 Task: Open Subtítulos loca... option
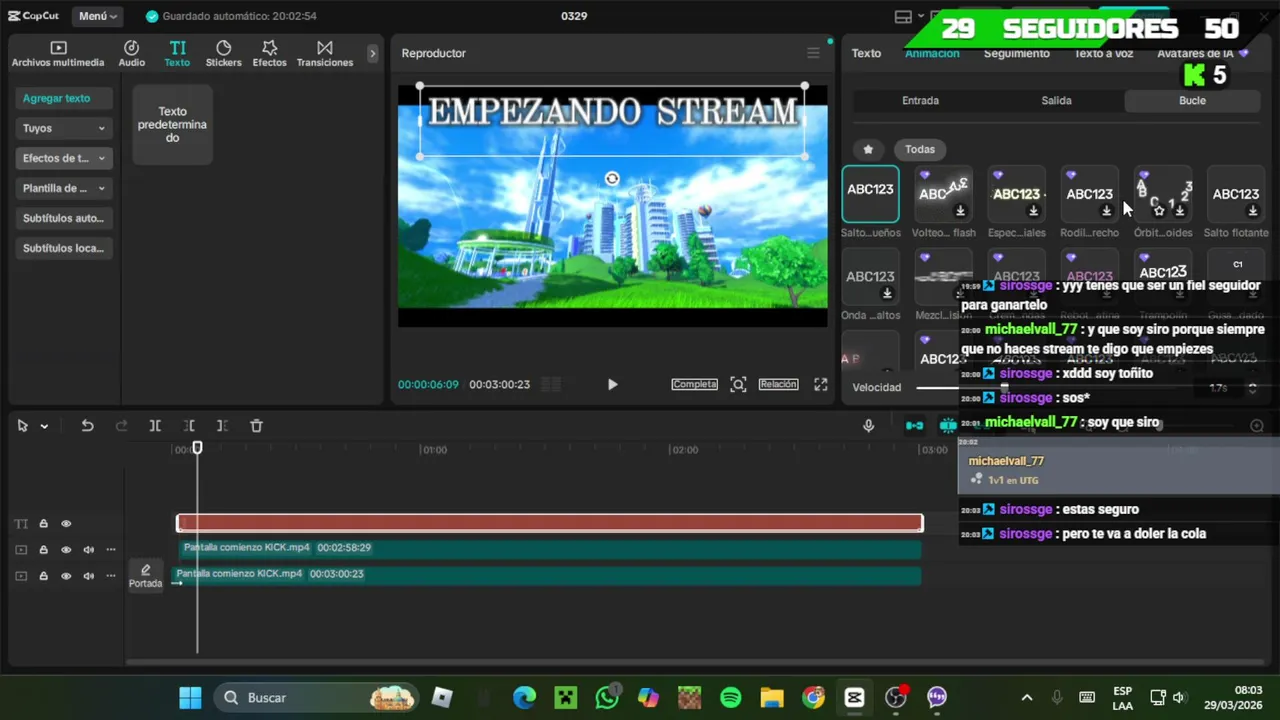[x=64, y=248]
